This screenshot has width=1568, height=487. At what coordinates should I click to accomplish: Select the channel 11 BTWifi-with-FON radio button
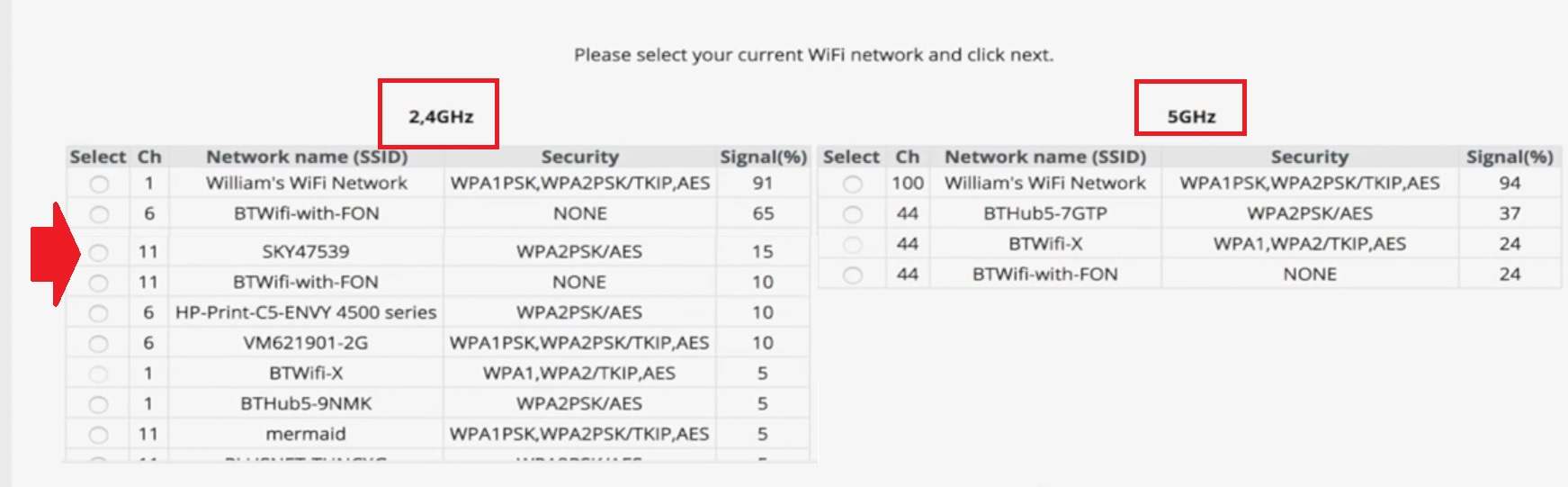[x=99, y=283]
